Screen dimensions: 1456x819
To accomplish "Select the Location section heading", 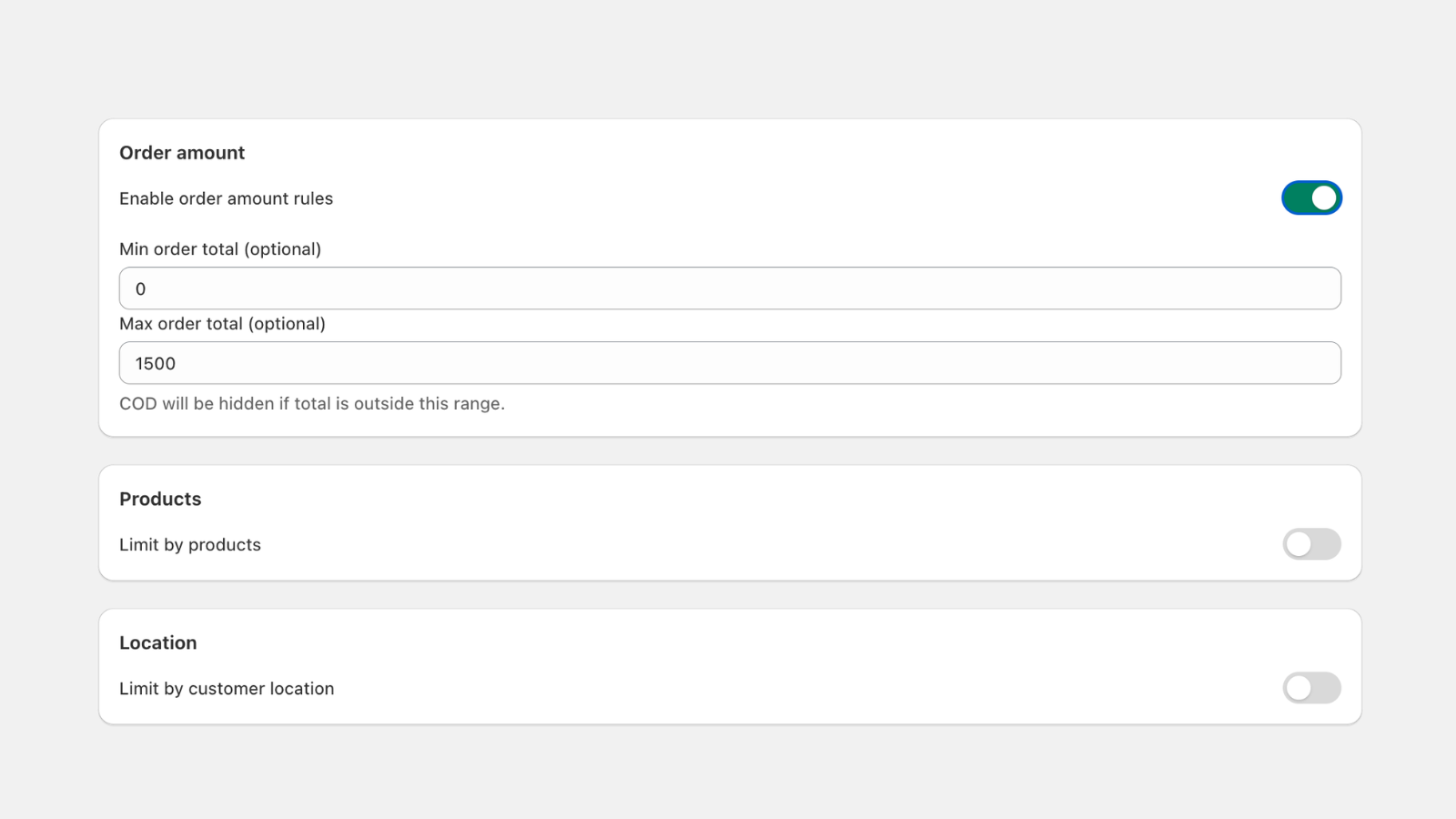I will point(158,642).
